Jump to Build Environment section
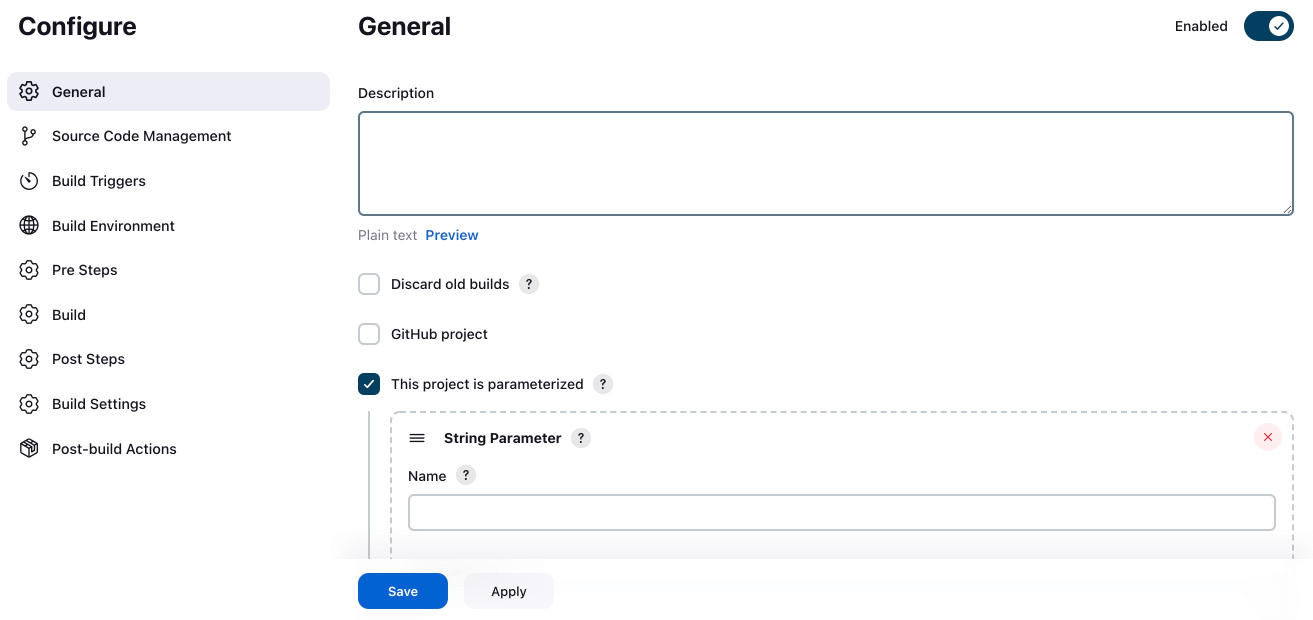 [x=168, y=226]
